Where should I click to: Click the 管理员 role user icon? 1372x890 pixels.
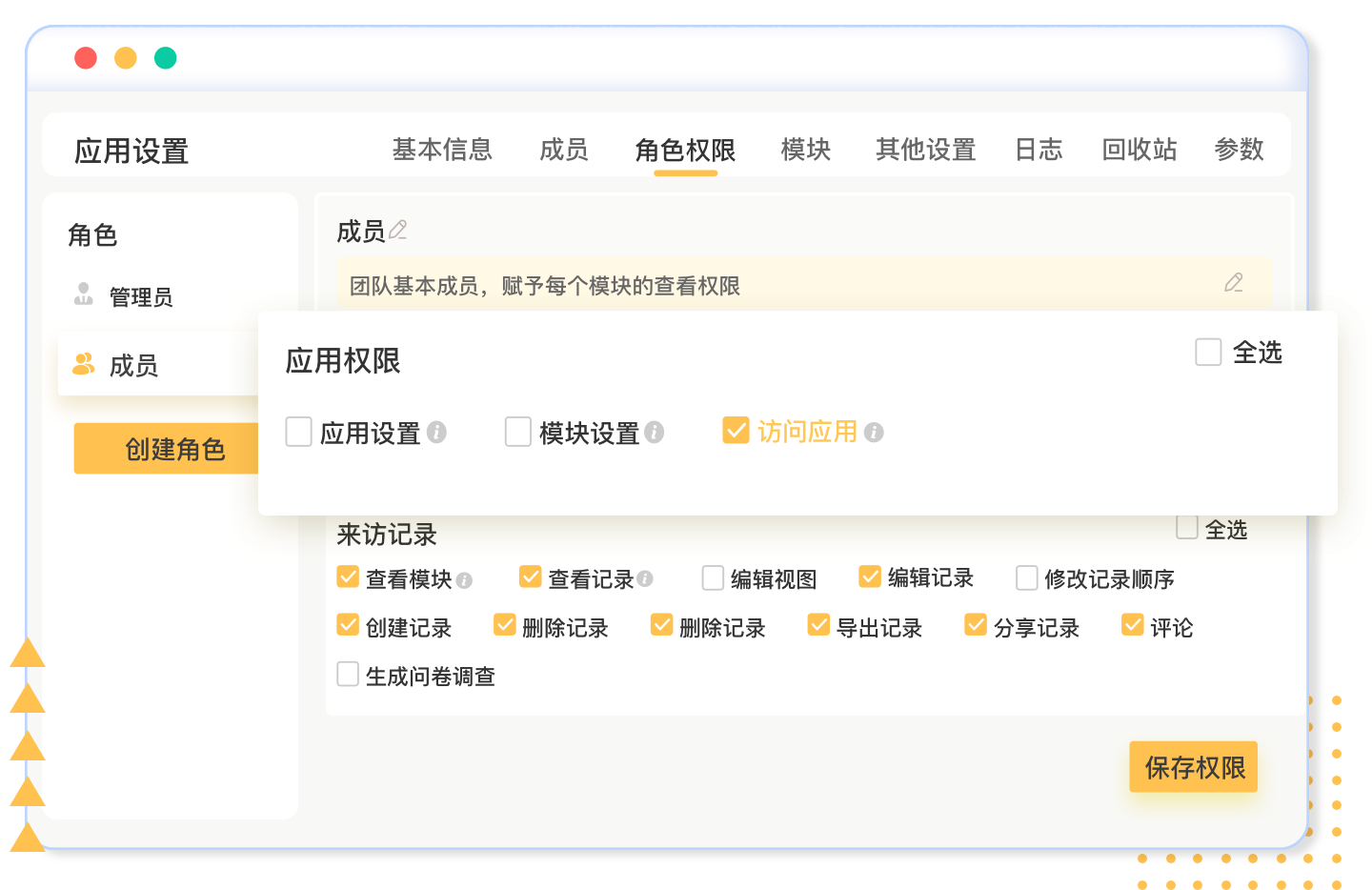84,294
